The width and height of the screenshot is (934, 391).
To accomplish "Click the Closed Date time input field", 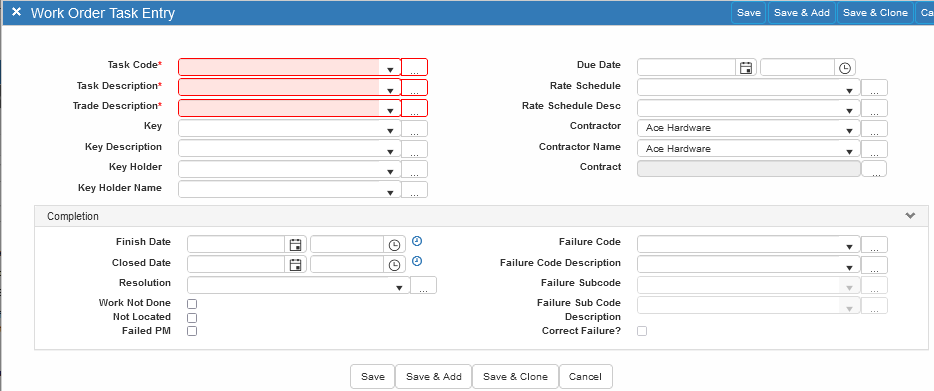I will pos(348,265).
